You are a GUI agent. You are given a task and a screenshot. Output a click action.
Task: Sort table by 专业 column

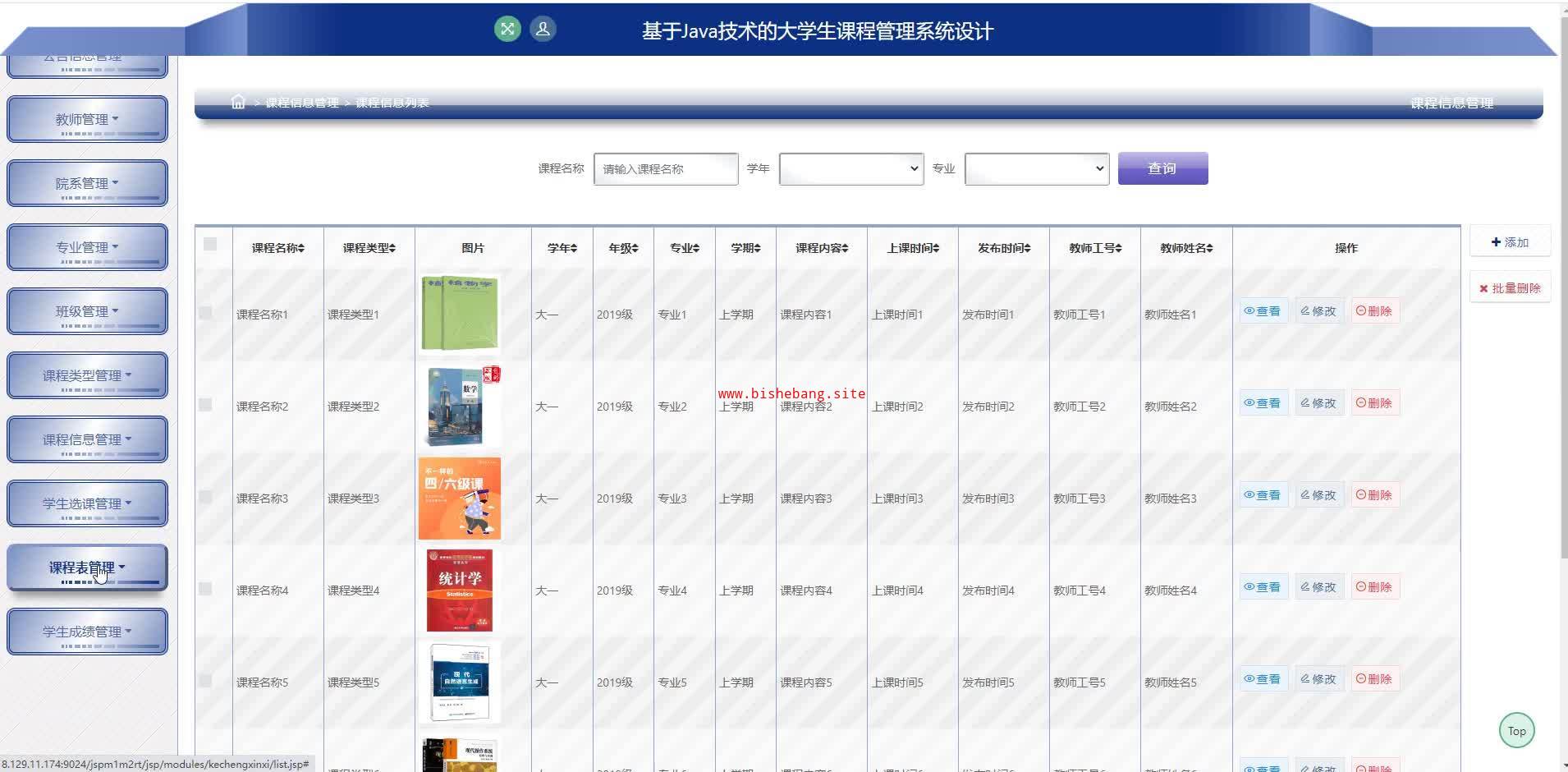pyautogui.click(x=684, y=248)
